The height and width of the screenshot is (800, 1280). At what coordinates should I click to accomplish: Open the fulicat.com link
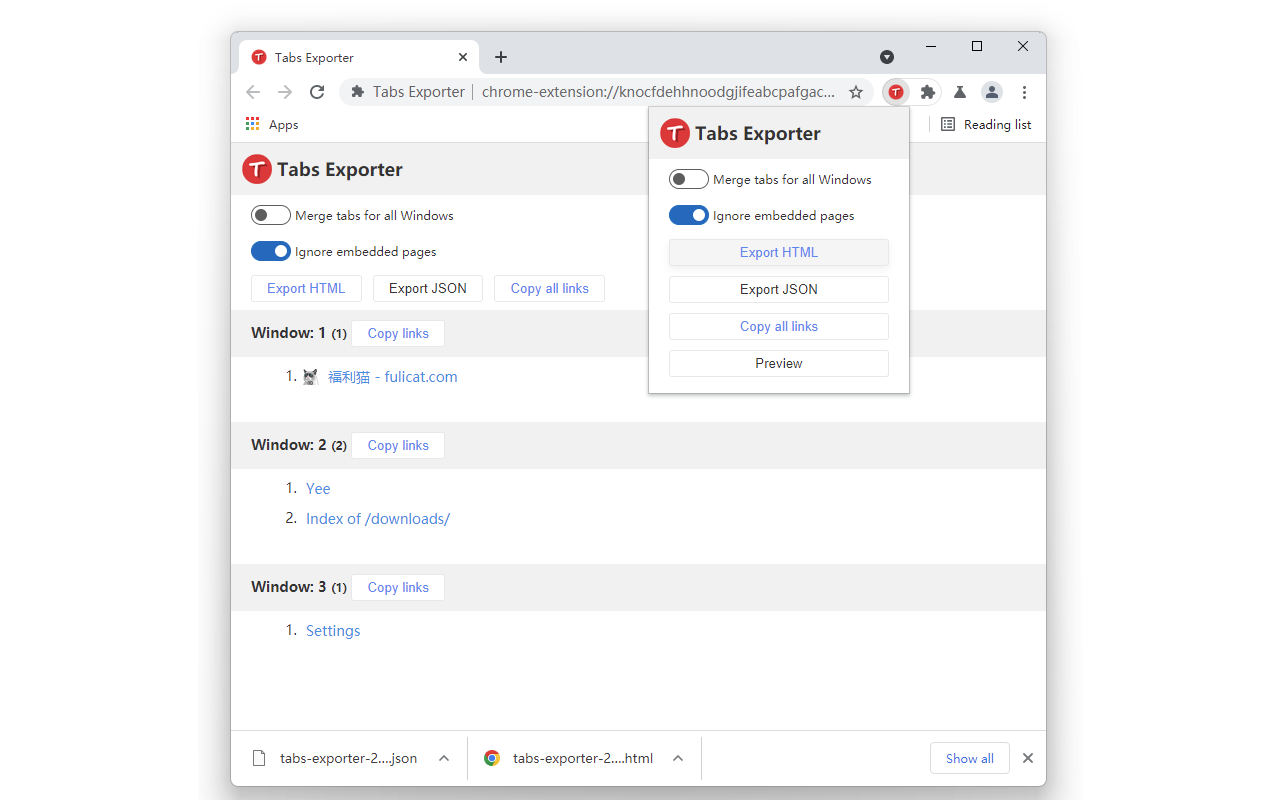click(393, 377)
